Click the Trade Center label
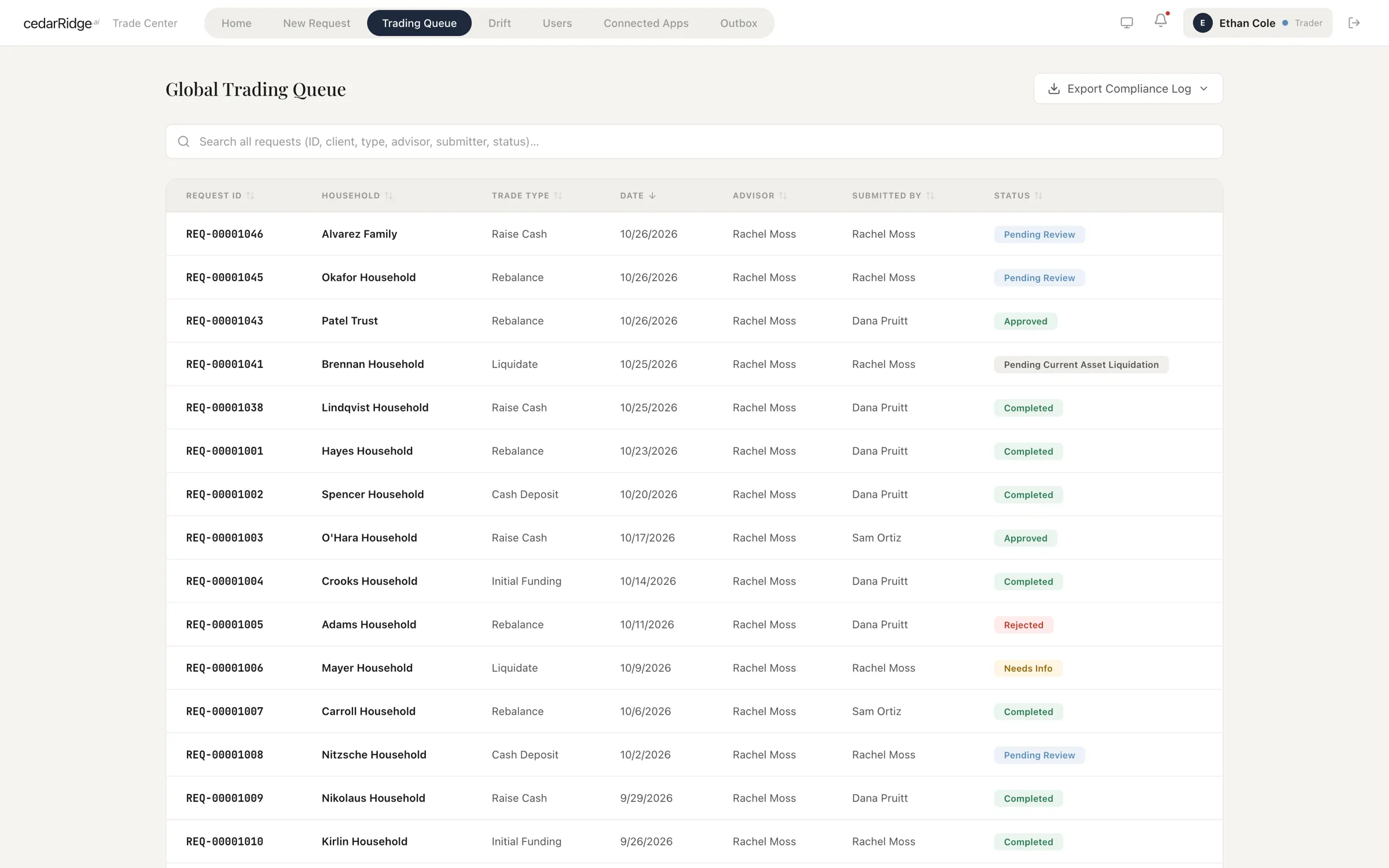 pos(145,23)
